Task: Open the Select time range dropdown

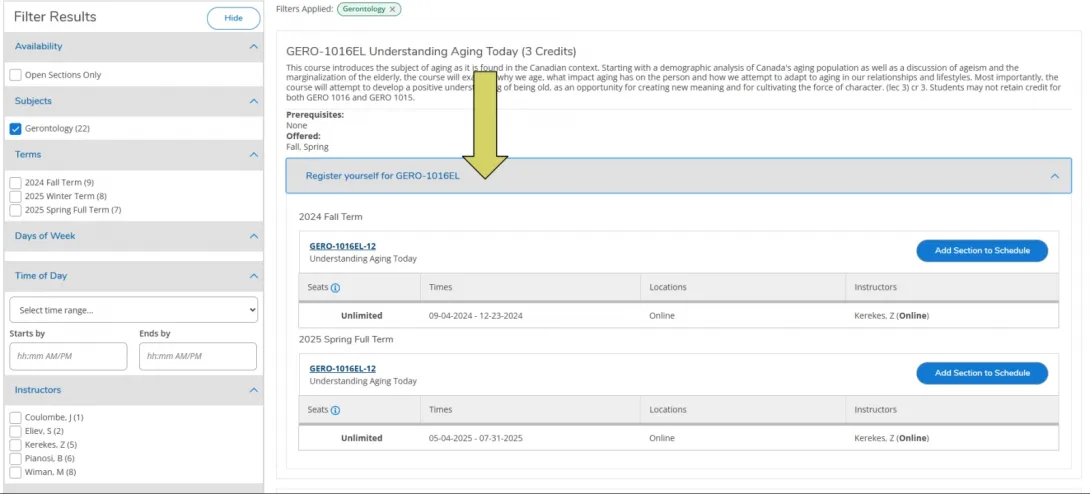Action: (x=133, y=310)
